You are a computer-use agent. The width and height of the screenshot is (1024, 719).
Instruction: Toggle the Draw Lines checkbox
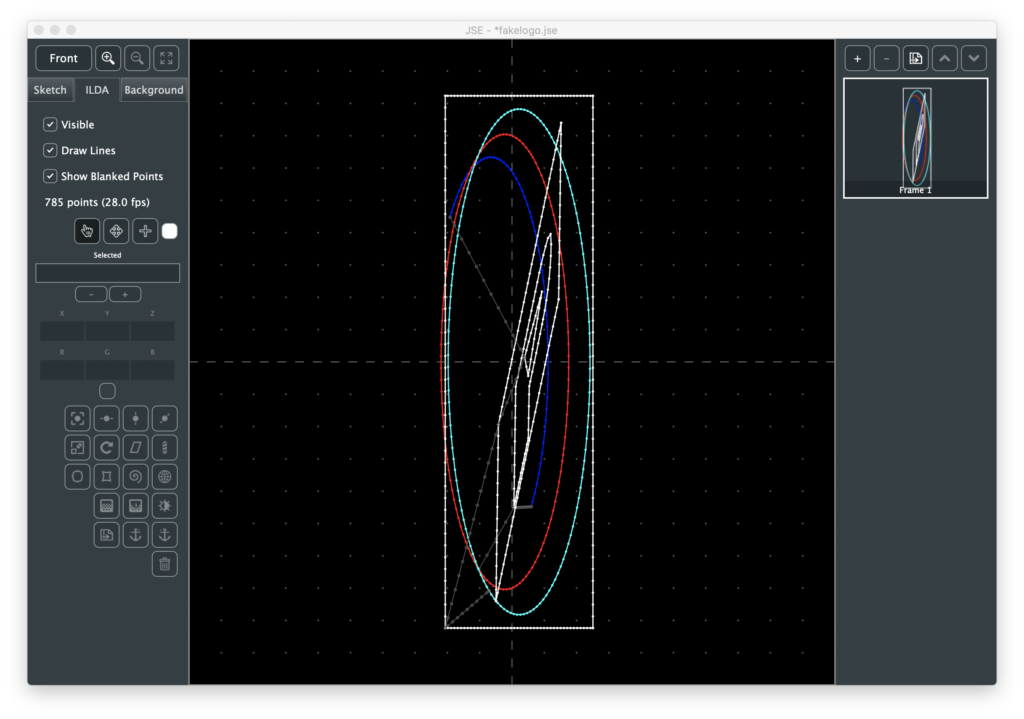coord(50,150)
